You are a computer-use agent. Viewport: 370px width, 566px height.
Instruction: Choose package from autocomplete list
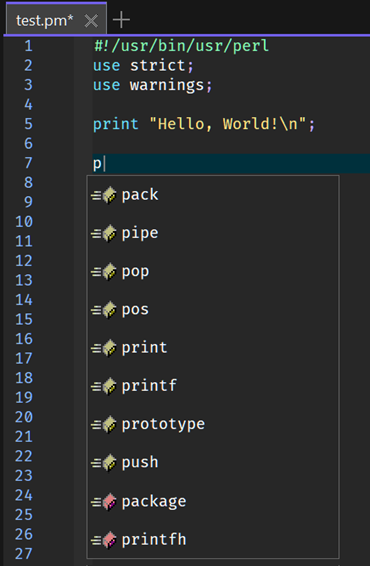[x=213, y=501]
